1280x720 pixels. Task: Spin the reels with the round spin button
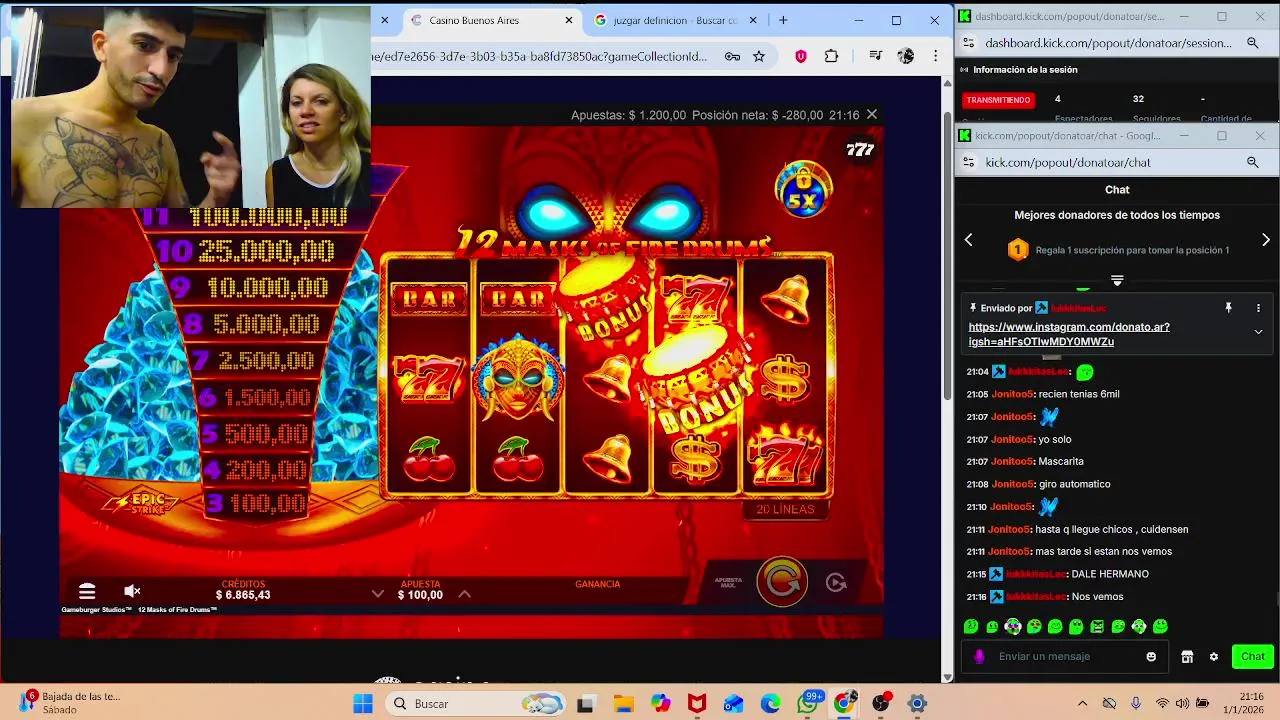(x=782, y=582)
